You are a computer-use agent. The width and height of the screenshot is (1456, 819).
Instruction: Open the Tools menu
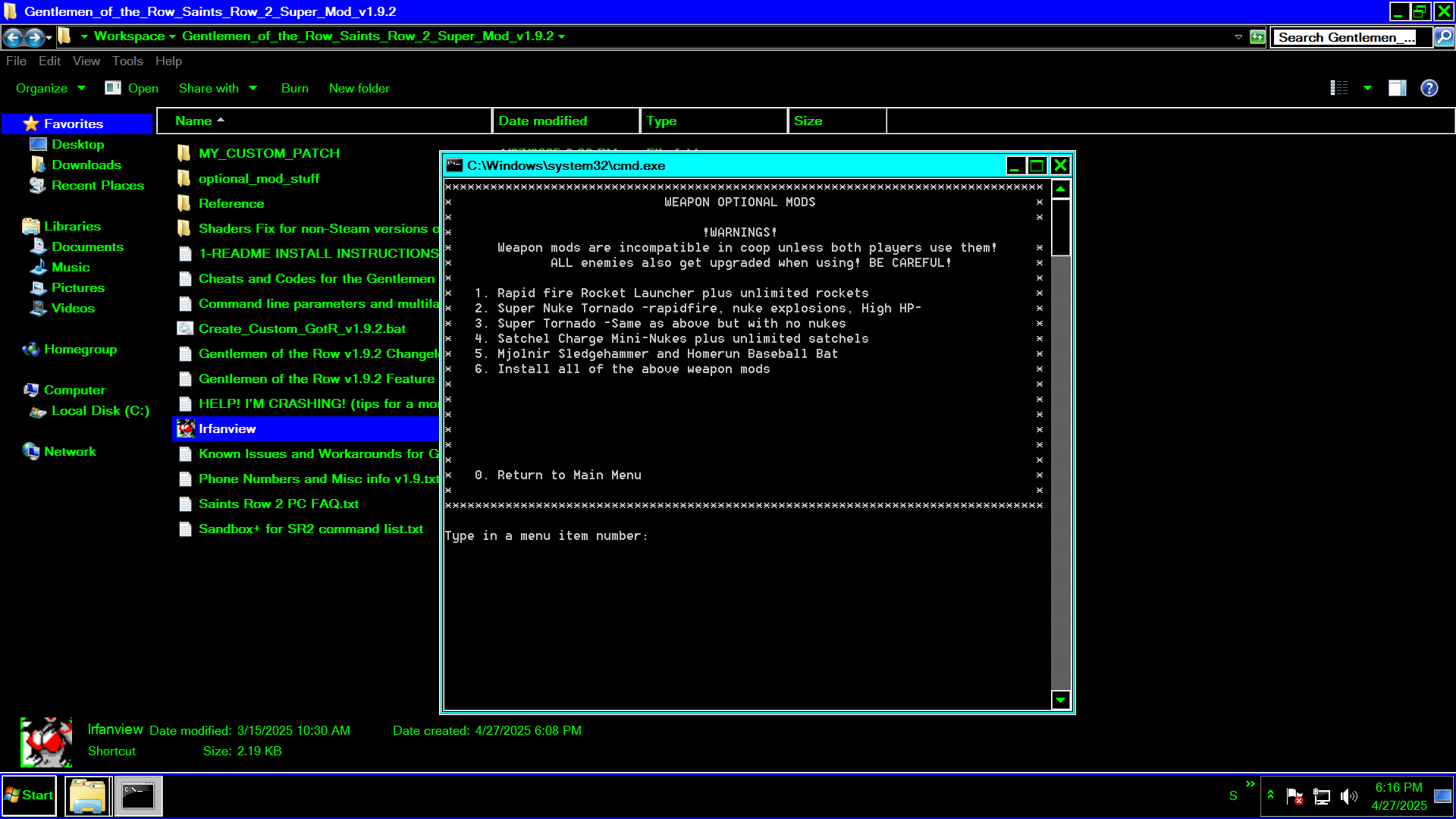(x=127, y=61)
